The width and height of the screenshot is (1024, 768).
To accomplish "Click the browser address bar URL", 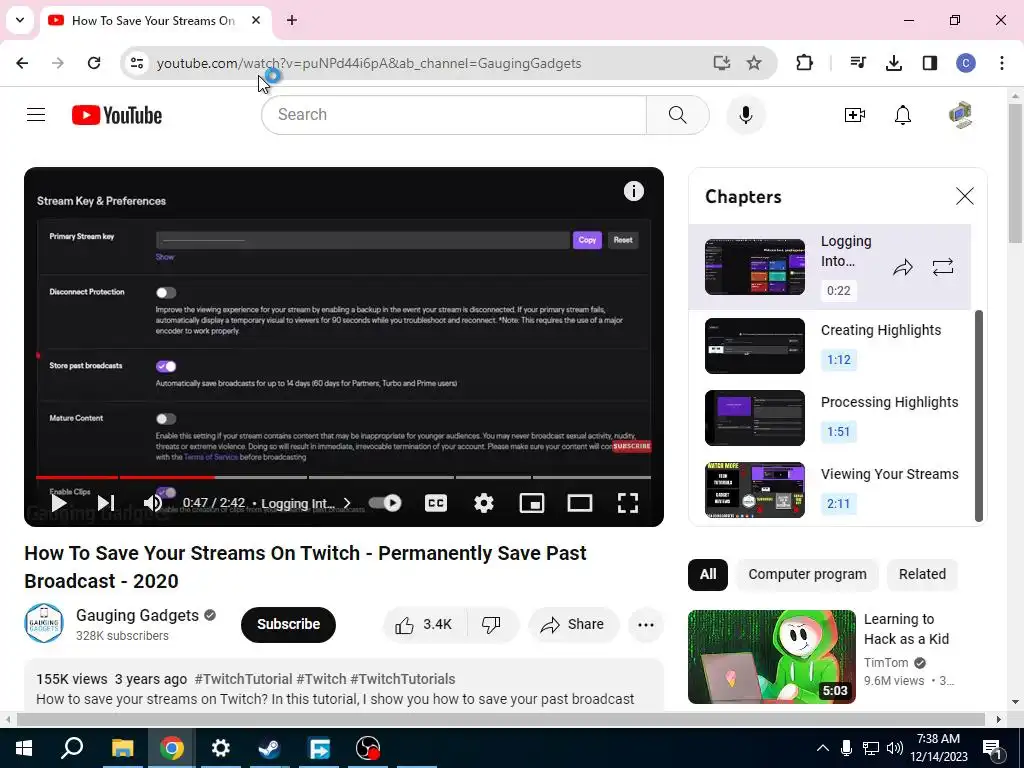I will (x=369, y=63).
